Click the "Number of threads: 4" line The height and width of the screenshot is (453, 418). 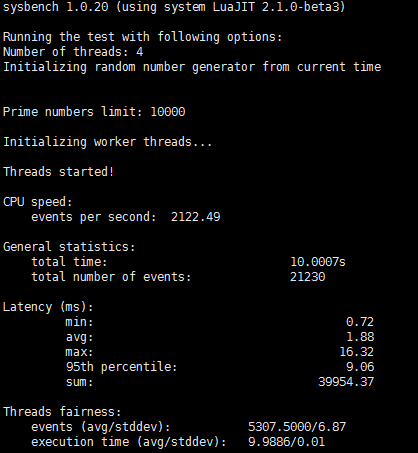[x=73, y=52]
